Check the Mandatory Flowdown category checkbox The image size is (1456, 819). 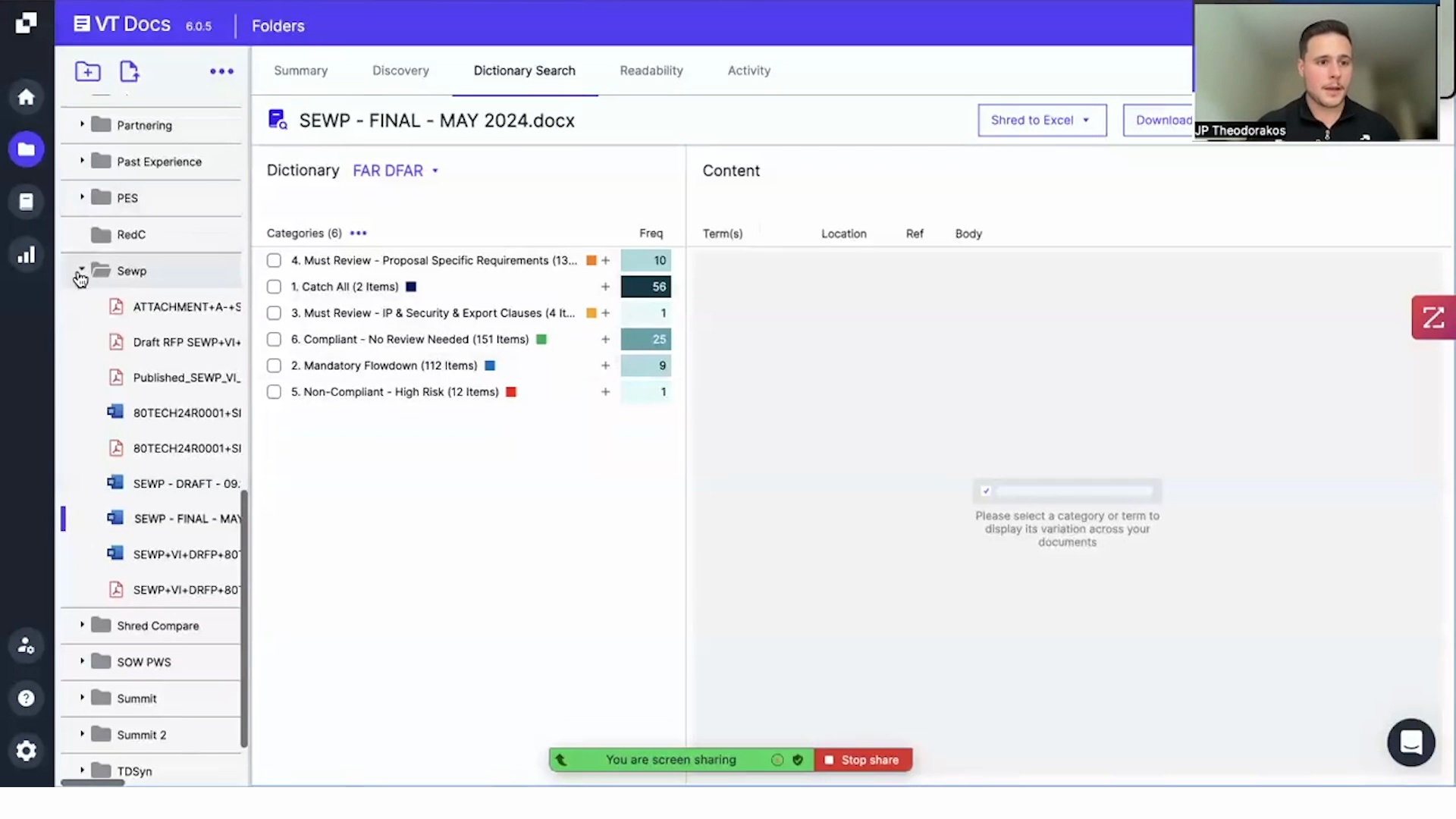click(274, 366)
